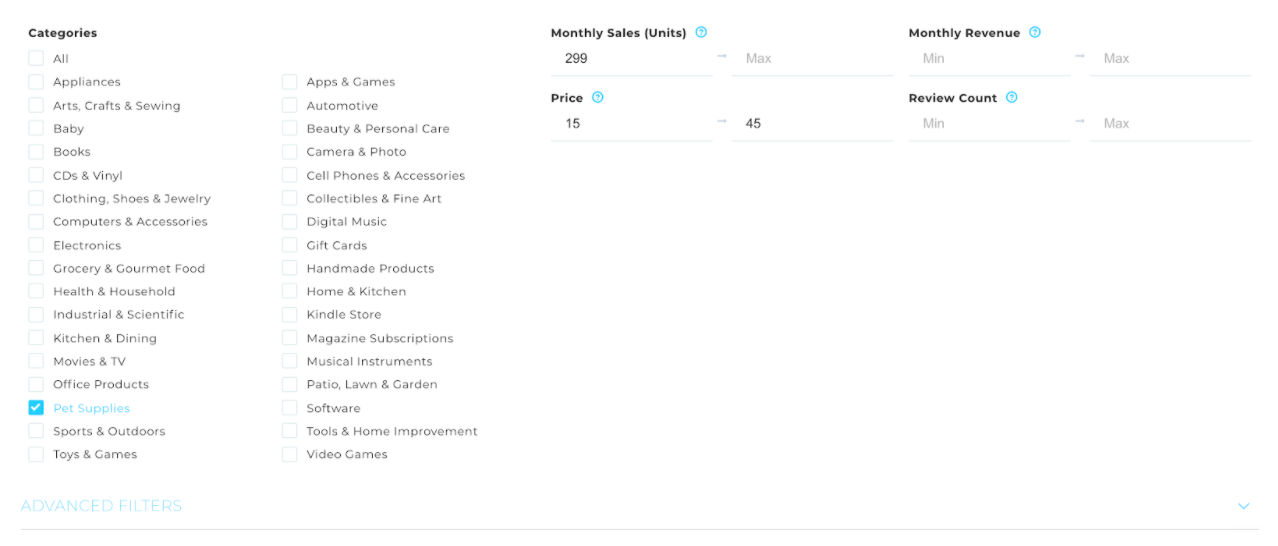Click the Review Count help icon
The height and width of the screenshot is (546, 1278).
tap(1012, 97)
